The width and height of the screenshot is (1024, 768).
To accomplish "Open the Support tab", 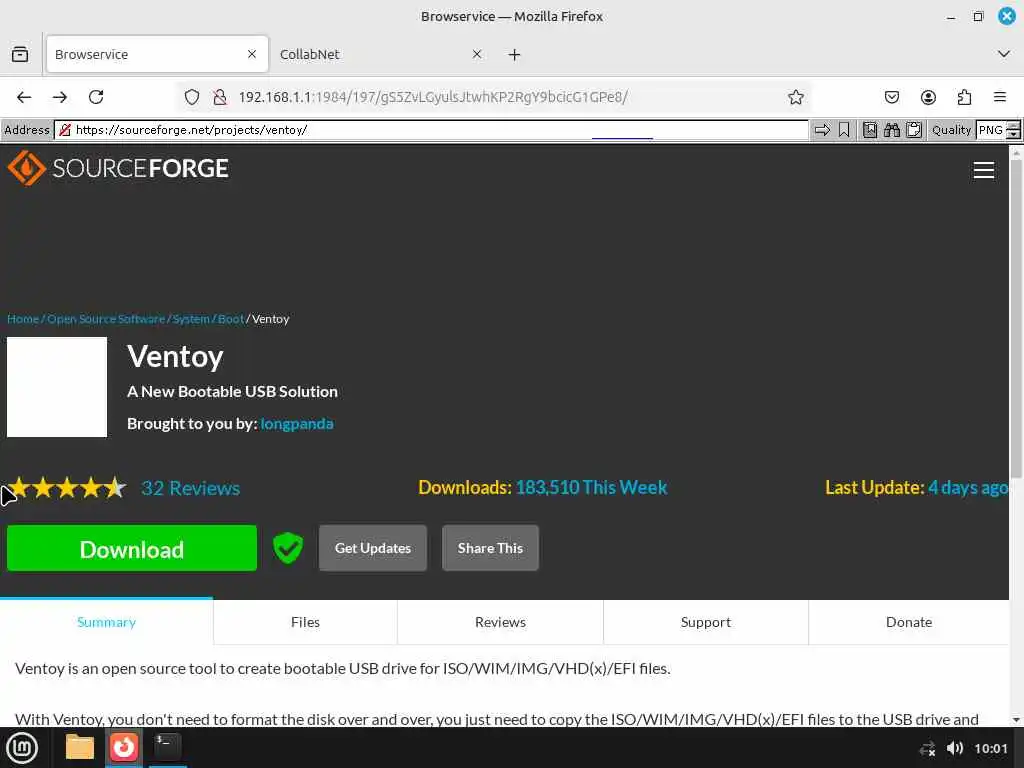I will [x=706, y=622].
